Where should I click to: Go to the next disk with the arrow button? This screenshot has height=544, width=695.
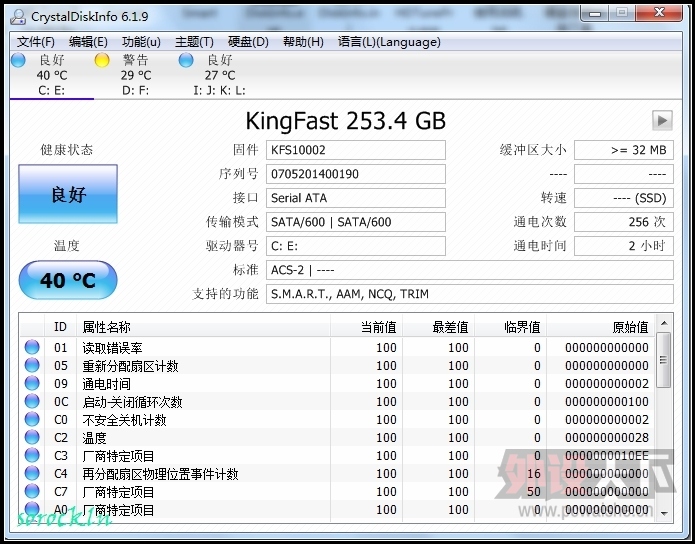click(662, 120)
